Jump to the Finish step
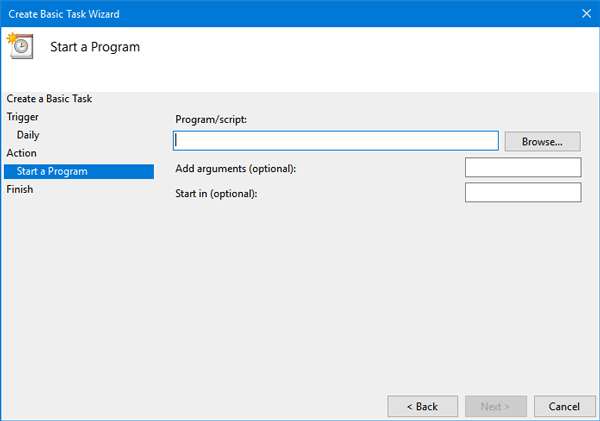This screenshot has width=600, height=421. 20,189
